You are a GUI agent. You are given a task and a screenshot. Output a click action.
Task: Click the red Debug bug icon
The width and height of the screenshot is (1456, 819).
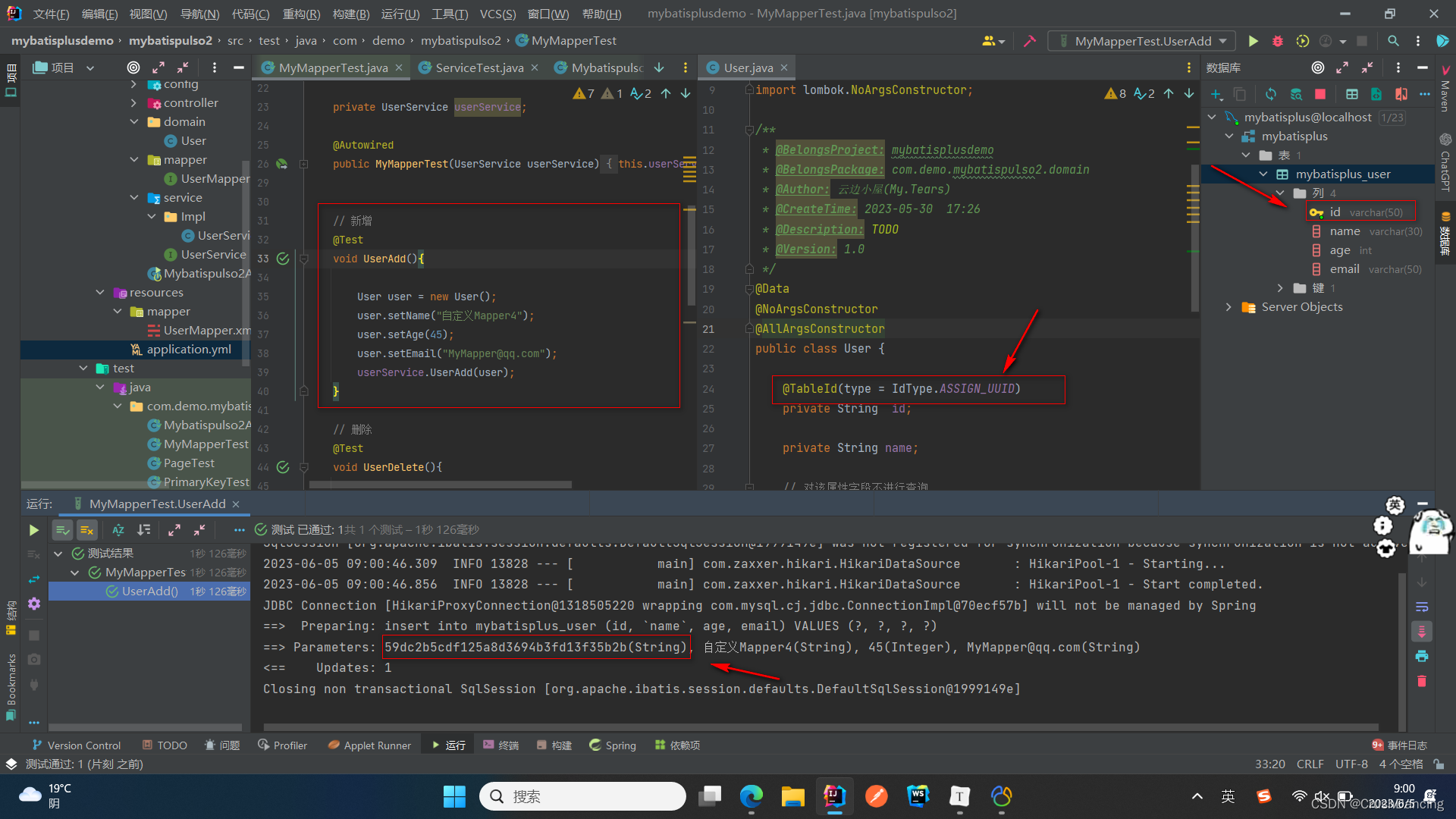[x=1278, y=41]
